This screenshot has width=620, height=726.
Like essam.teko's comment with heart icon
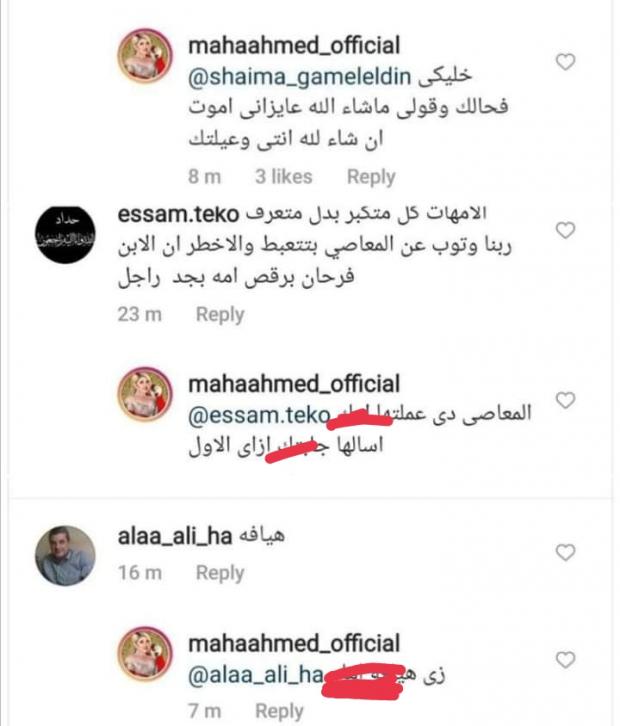[x=565, y=230]
